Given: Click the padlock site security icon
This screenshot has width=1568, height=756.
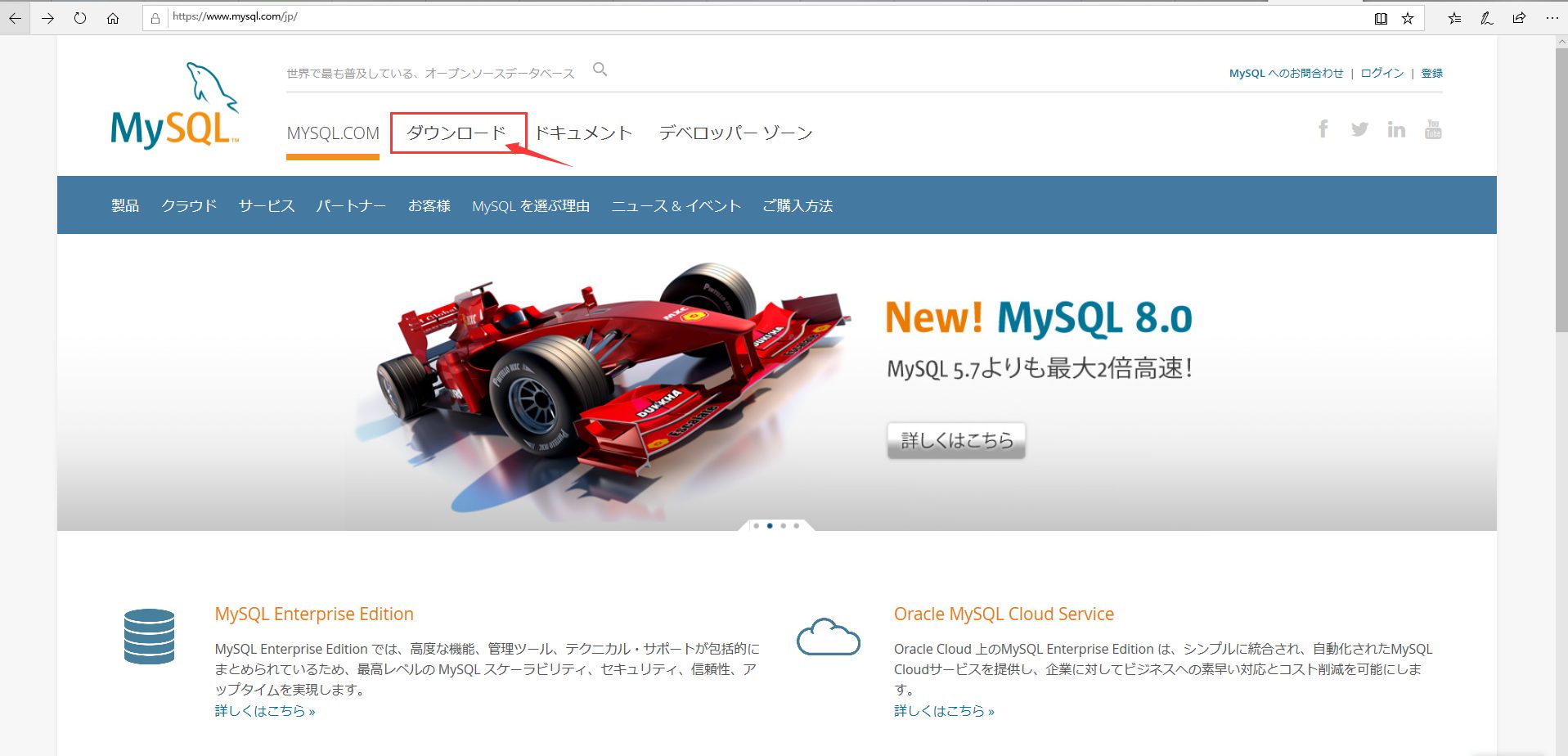Looking at the screenshot, I should pyautogui.click(x=155, y=18).
